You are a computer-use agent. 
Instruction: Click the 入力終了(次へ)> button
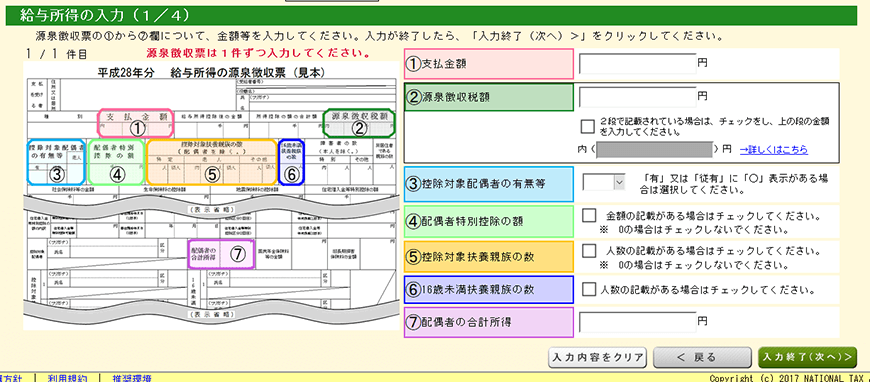pyautogui.click(x=807, y=357)
